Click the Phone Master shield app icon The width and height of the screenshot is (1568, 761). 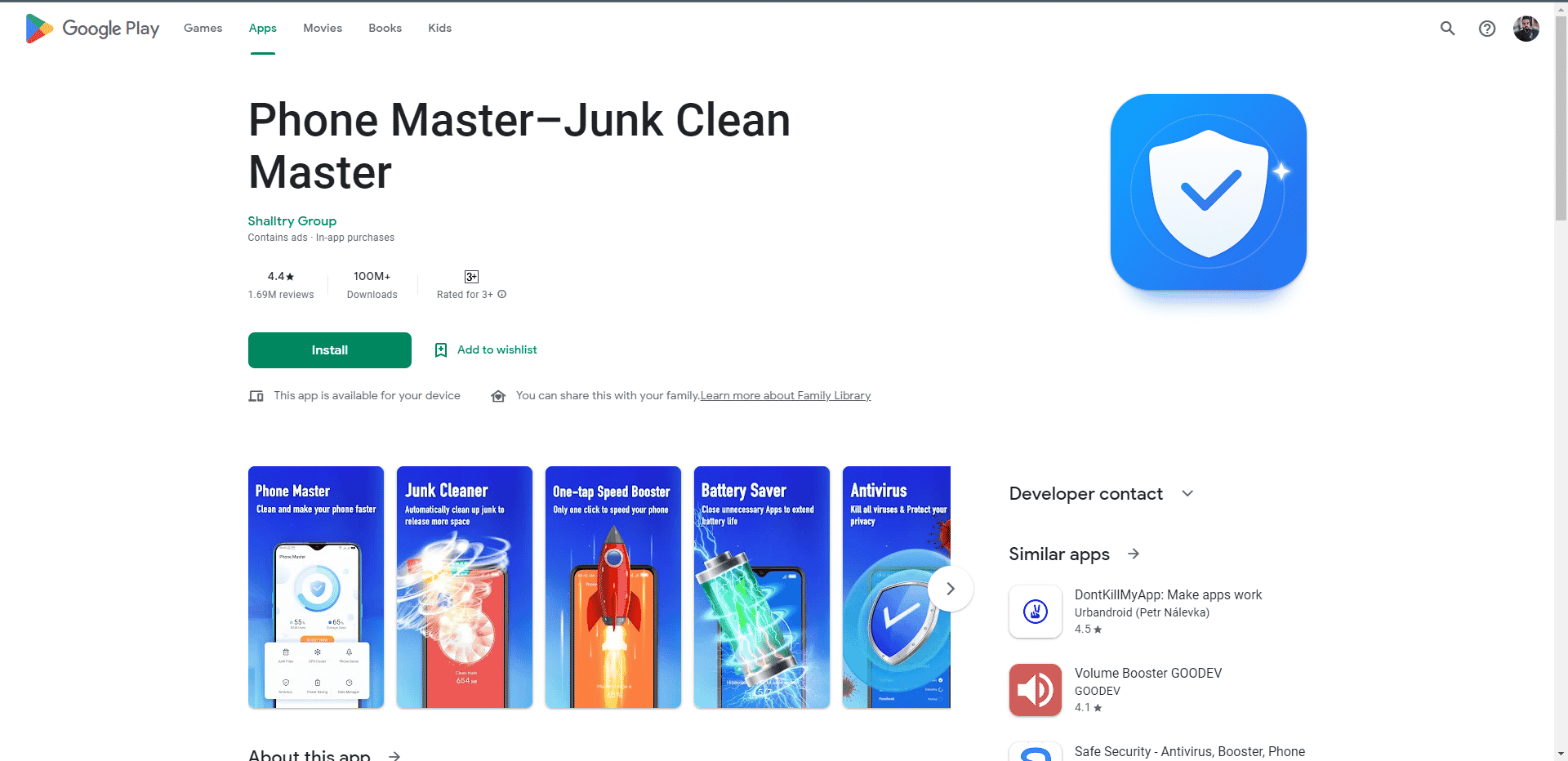pos(1208,192)
